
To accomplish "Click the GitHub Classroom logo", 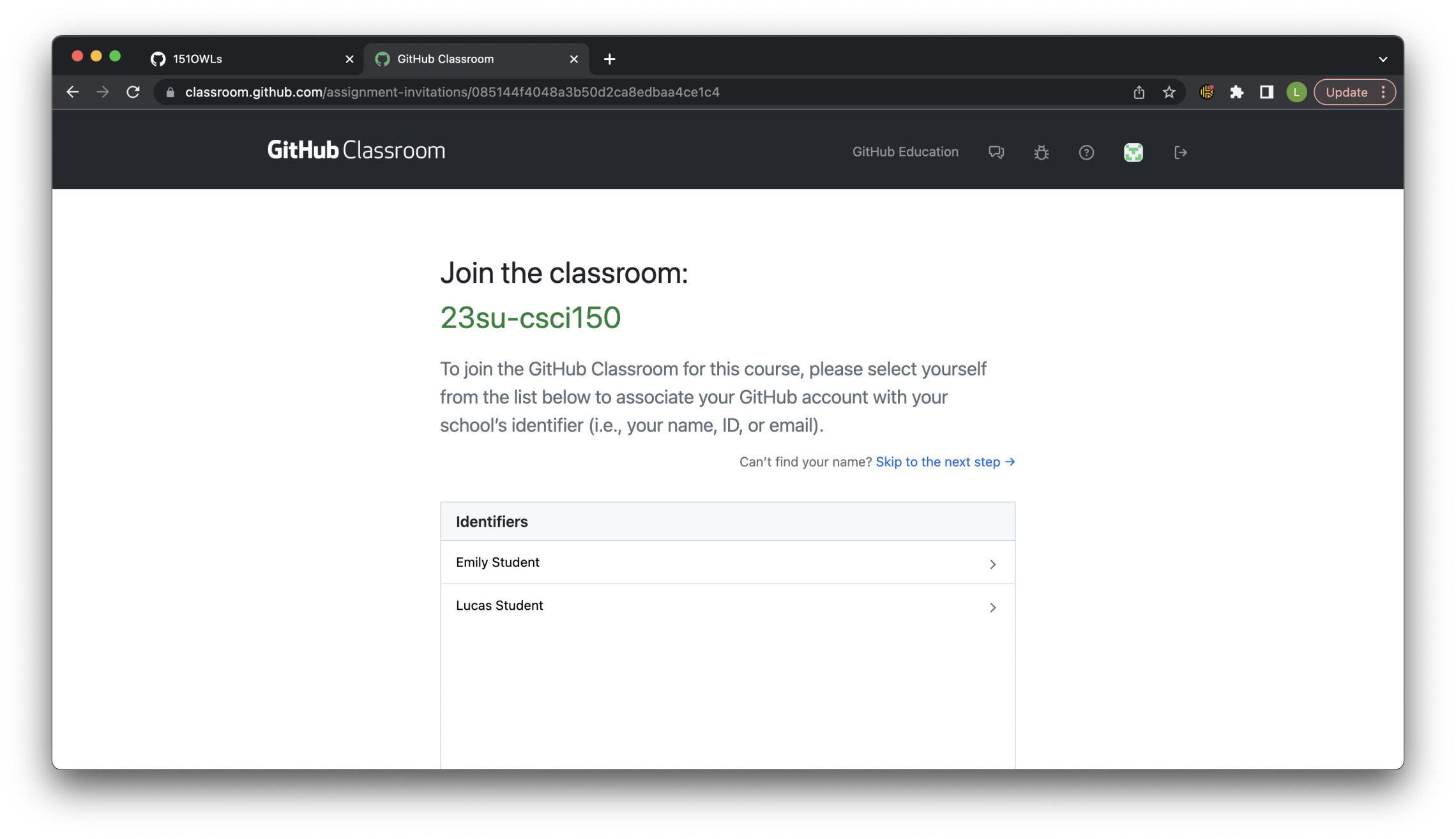I will (356, 150).
